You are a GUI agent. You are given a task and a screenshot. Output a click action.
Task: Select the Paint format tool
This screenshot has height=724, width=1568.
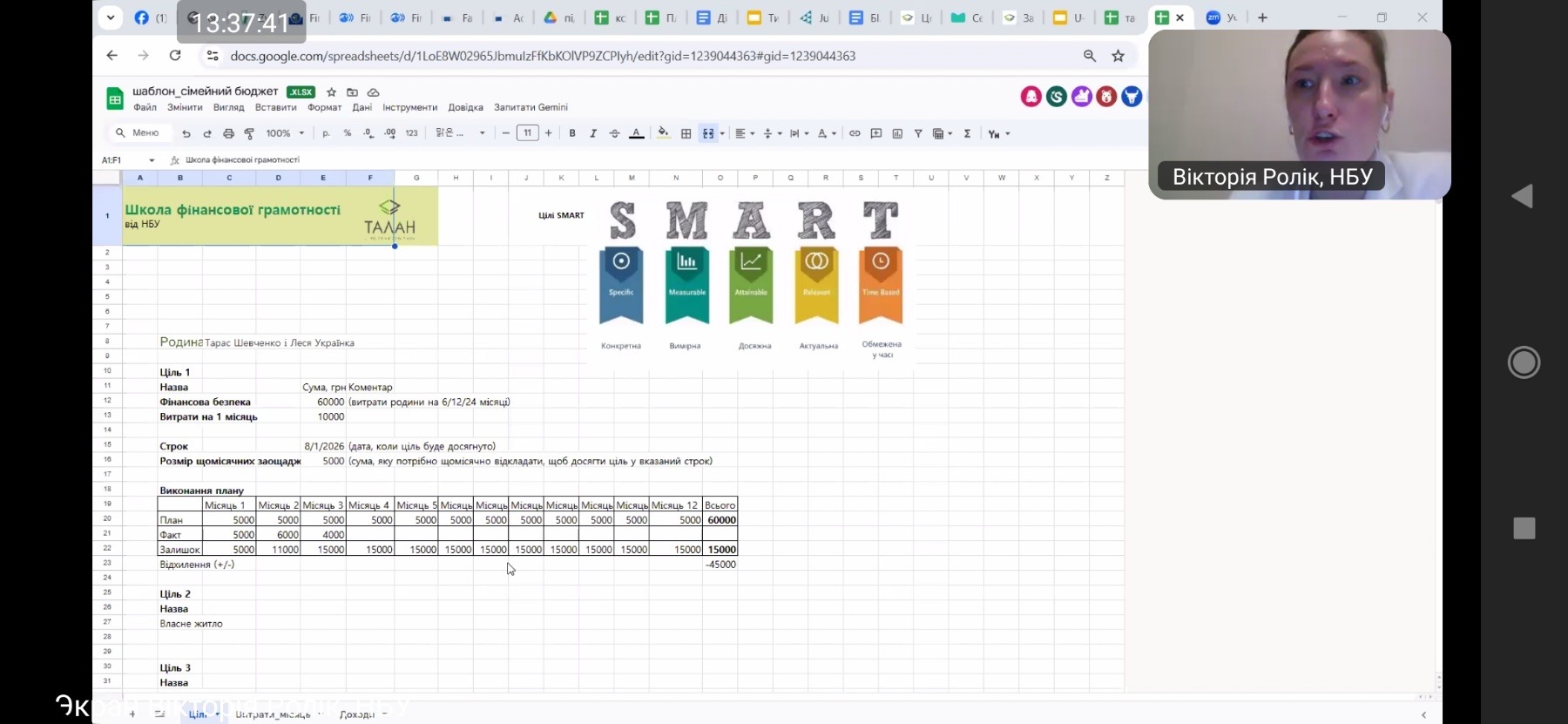point(249,133)
